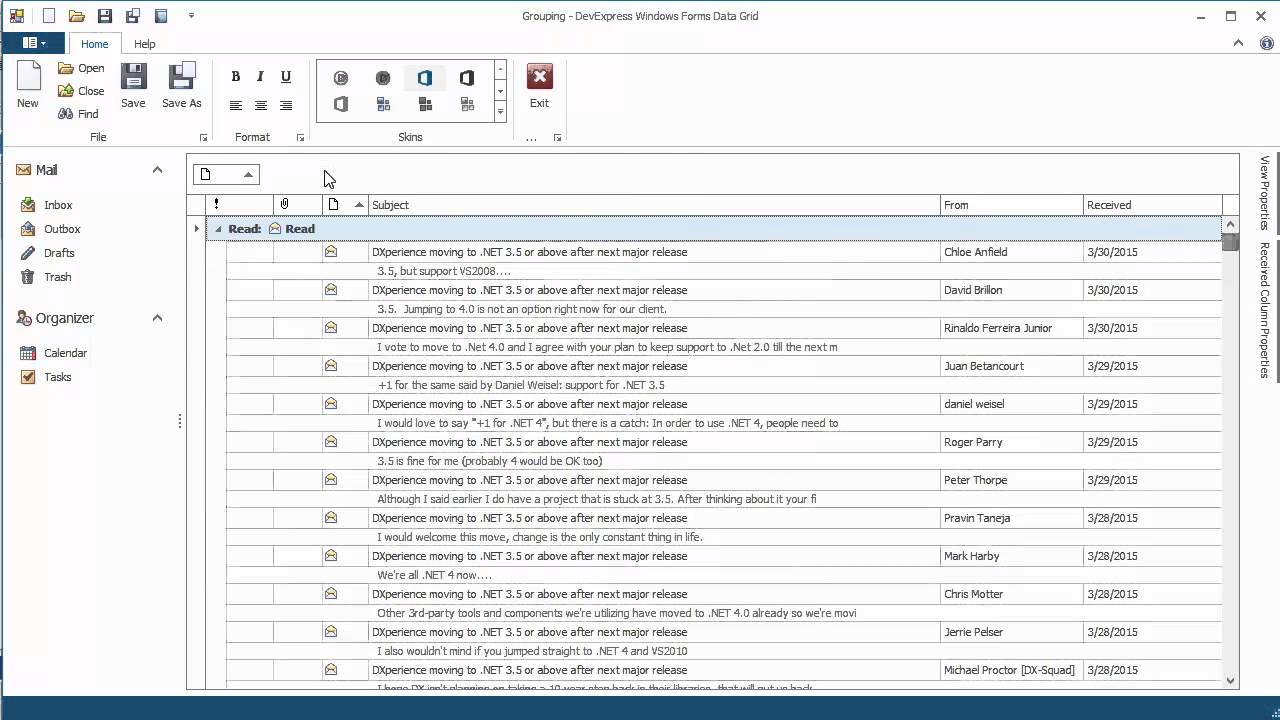
Task: Click the New document ribbon button
Action: (28, 85)
